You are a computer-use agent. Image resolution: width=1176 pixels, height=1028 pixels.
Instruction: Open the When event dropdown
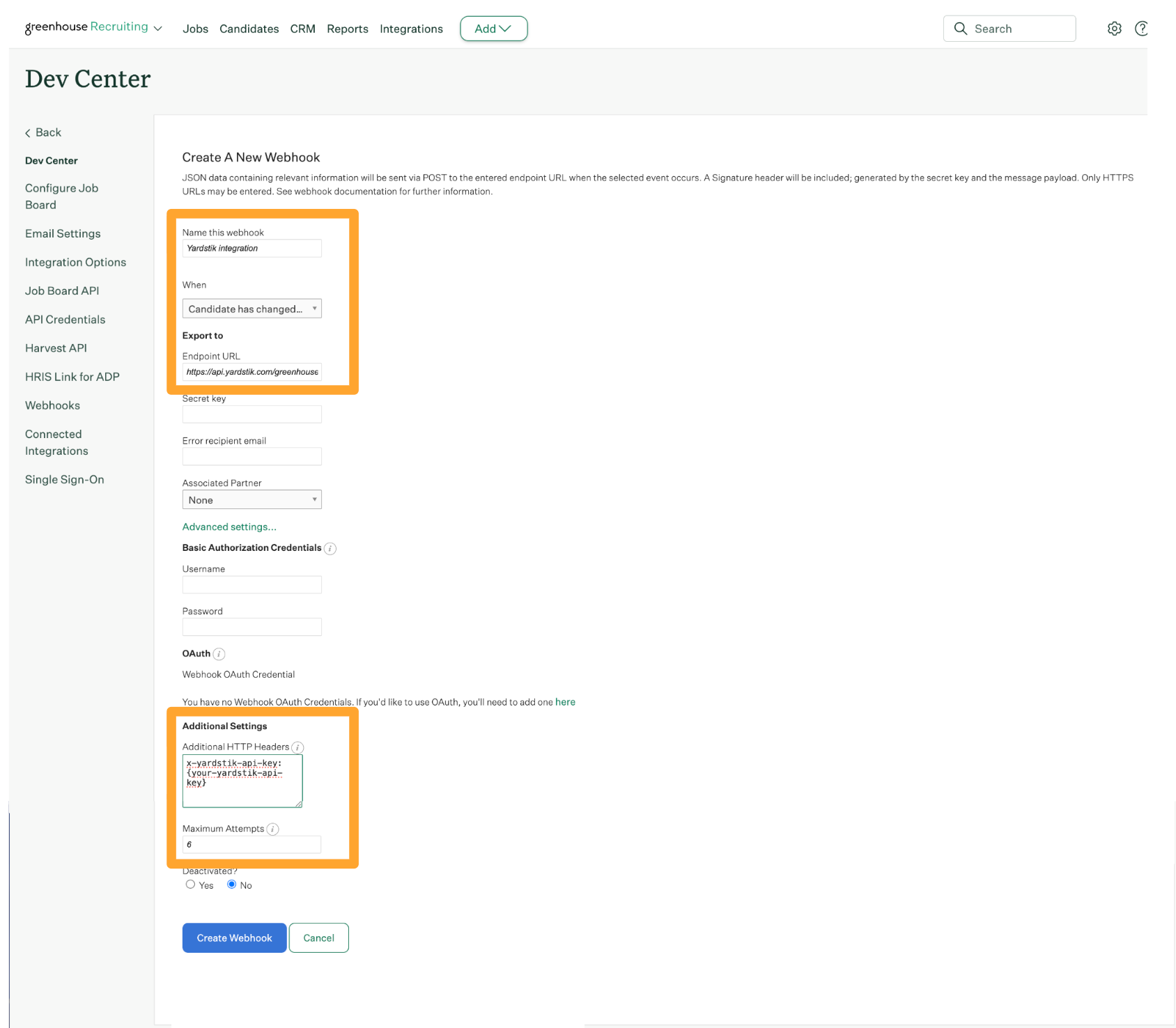[252, 309]
